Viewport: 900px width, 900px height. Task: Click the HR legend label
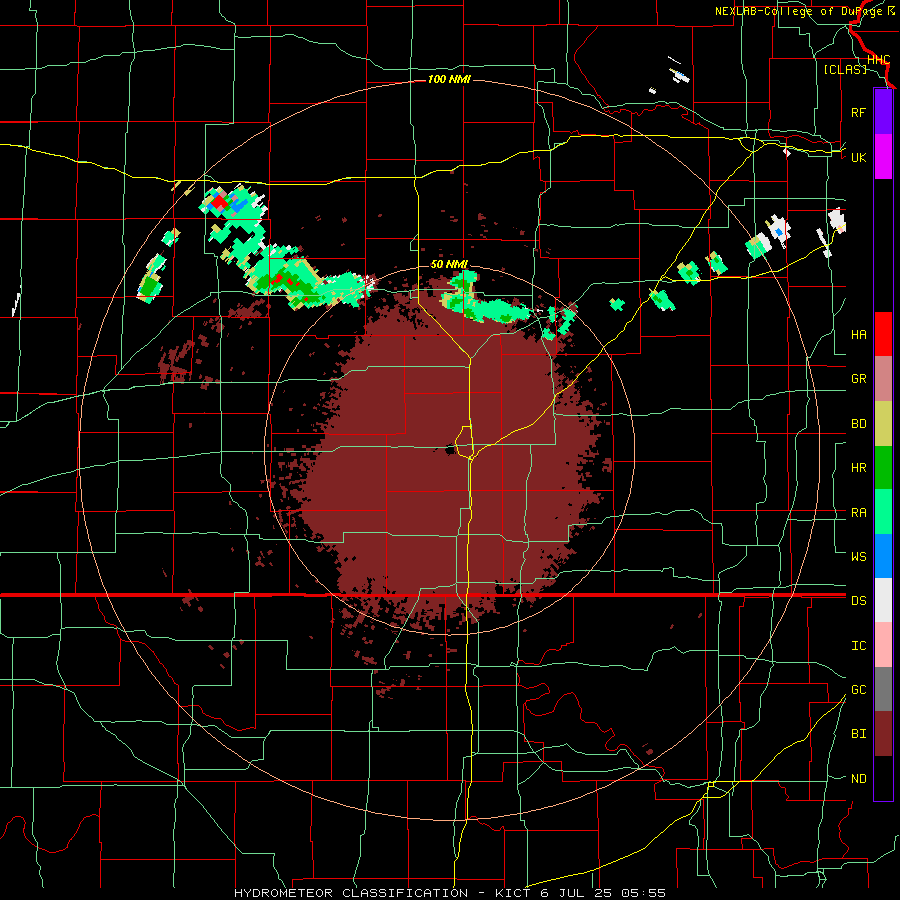pyautogui.click(x=858, y=468)
